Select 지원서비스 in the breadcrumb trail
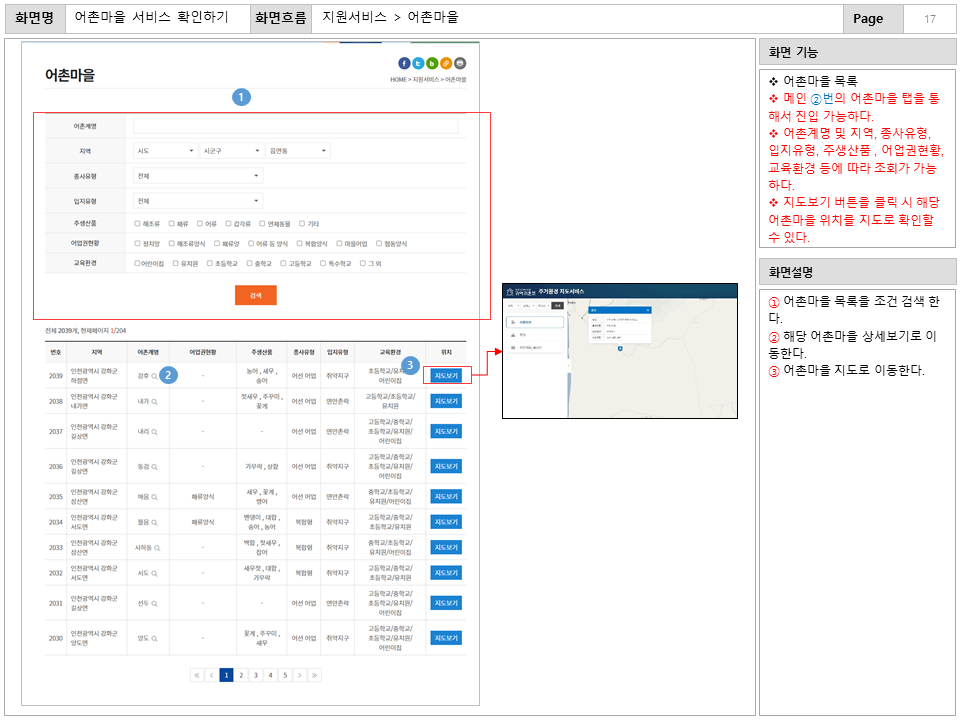This screenshot has height=720, width=960. pyautogui.click(x=426, y=79)
